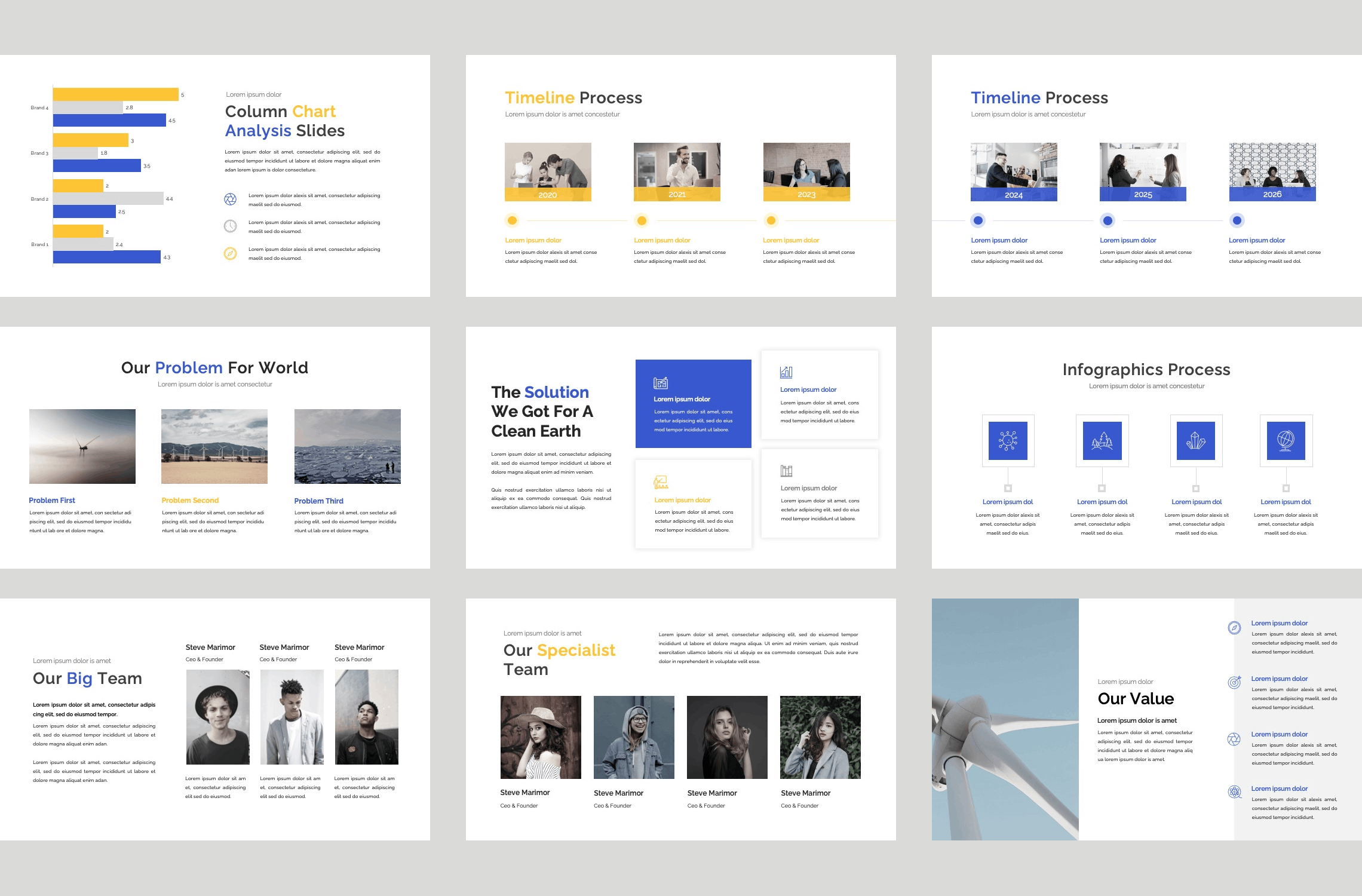1362x896 pixels.
Task: Select the 2021 timeline photo of smiling man
Action: 677,171
